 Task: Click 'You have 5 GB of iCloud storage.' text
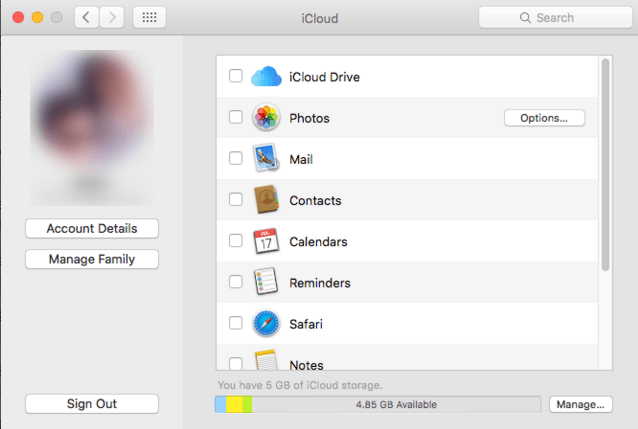click(300, 385)
